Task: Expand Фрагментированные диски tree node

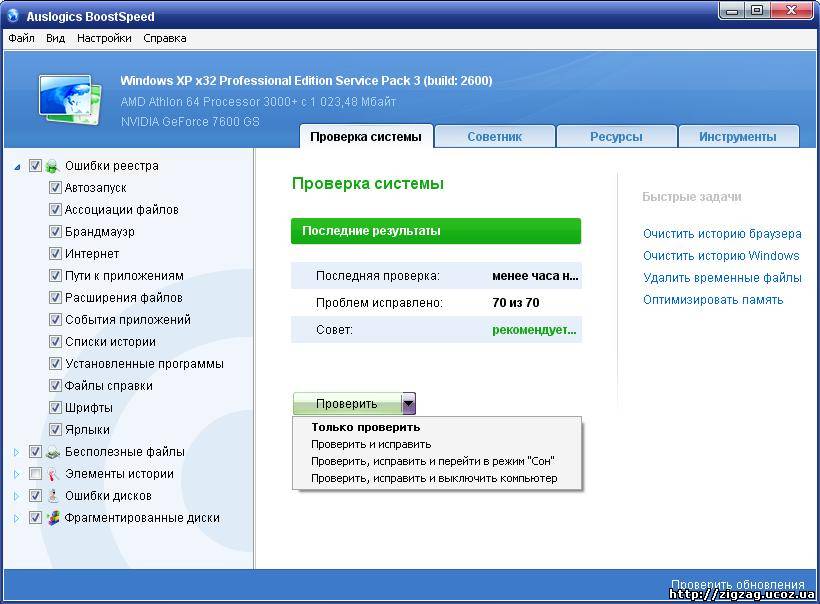Action: click(16, 518)
